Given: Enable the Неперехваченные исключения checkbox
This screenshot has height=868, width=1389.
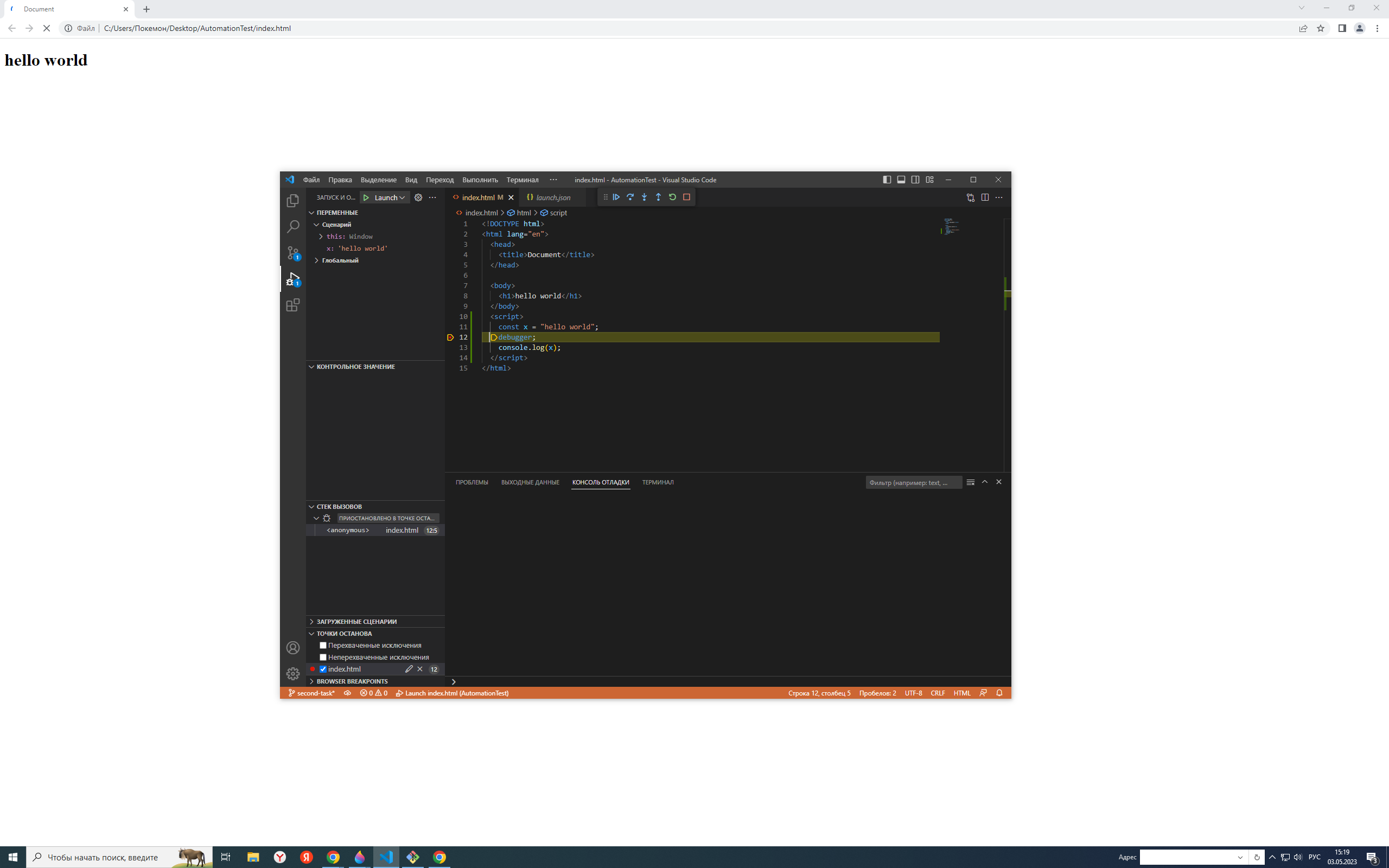Looking at the screenshot, I should tap(323, 657).
